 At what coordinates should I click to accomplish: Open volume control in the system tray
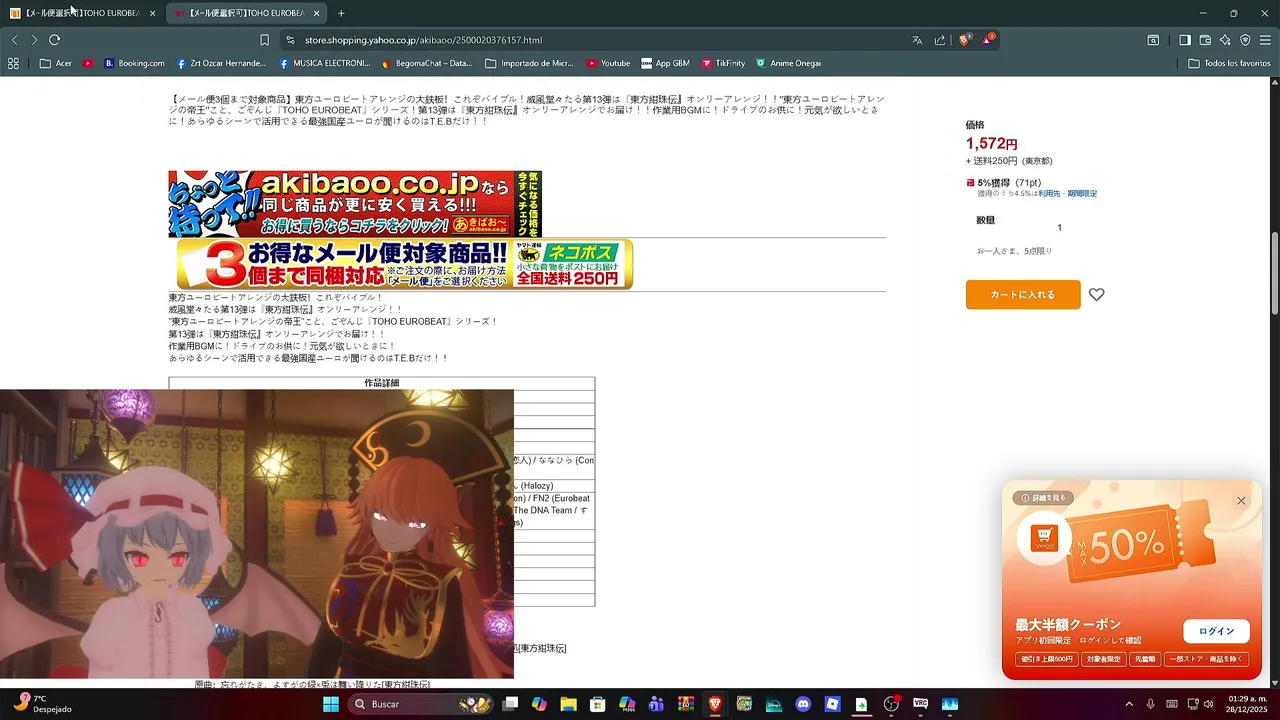[x=1208, y=704]
